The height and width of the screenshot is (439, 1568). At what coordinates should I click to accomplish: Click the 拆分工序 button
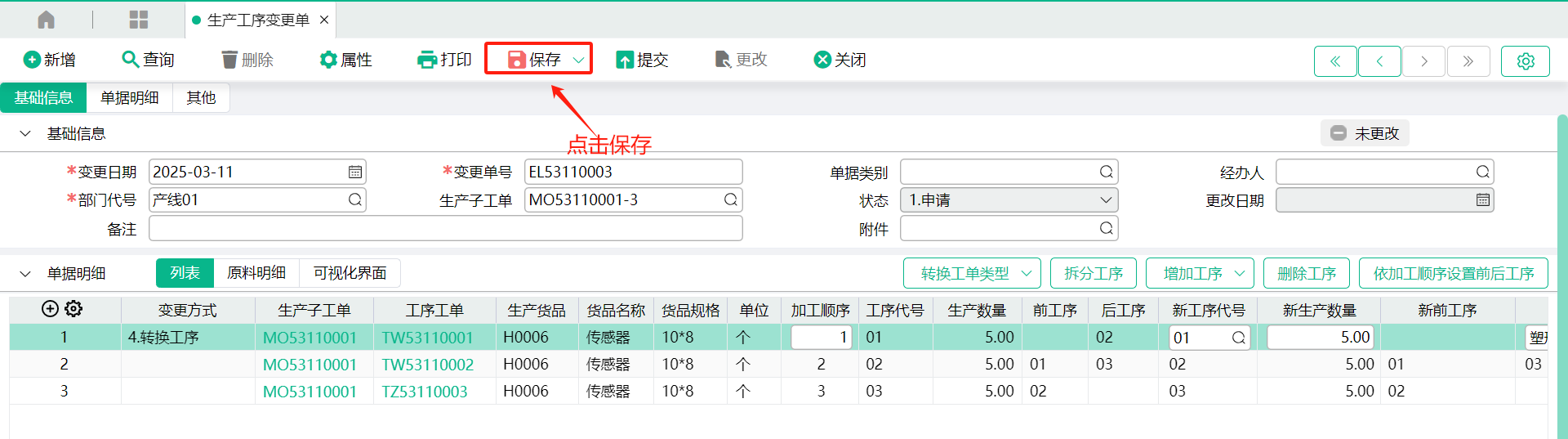point(1094,273)
